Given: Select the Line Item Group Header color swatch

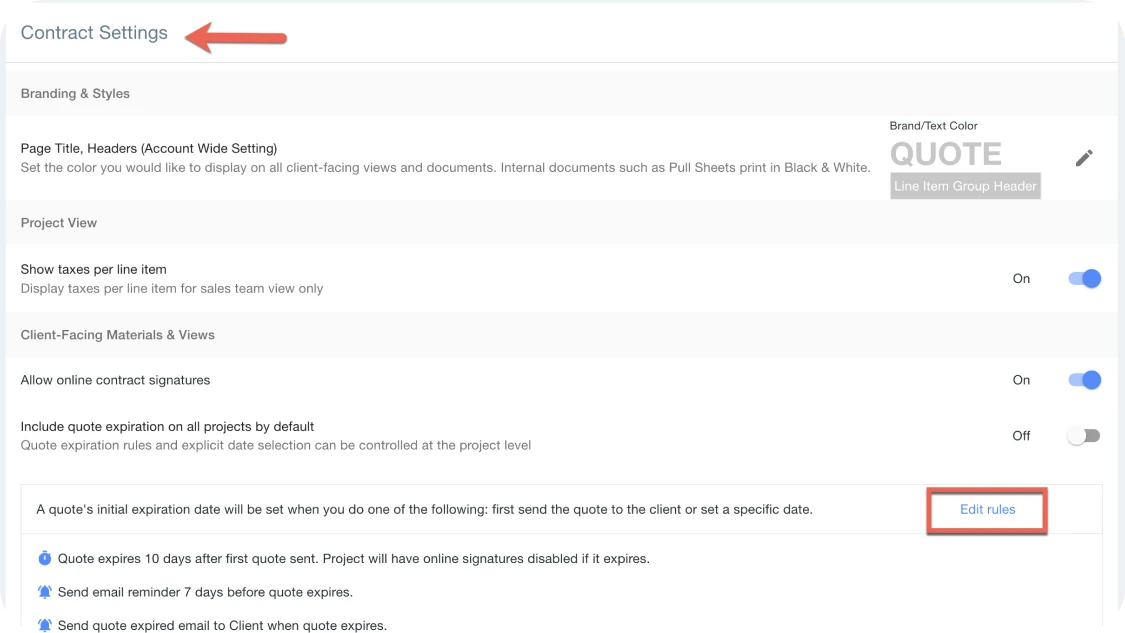Looking at the screenshot, I should coord(964,186).
